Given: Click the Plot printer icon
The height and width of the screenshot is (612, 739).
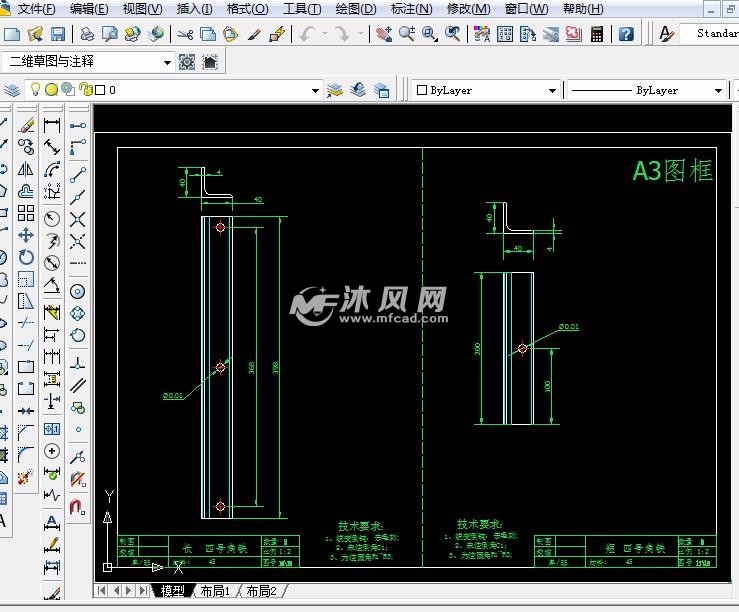Looking at the screenshot, I should tap(87, 34).
